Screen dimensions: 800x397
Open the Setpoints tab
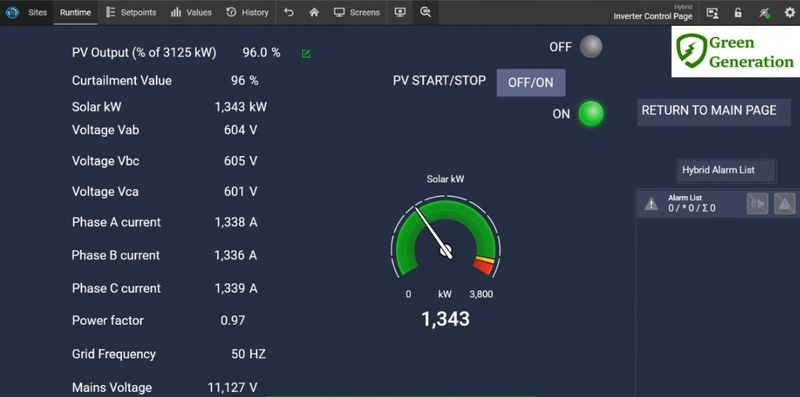click(131, 13)
